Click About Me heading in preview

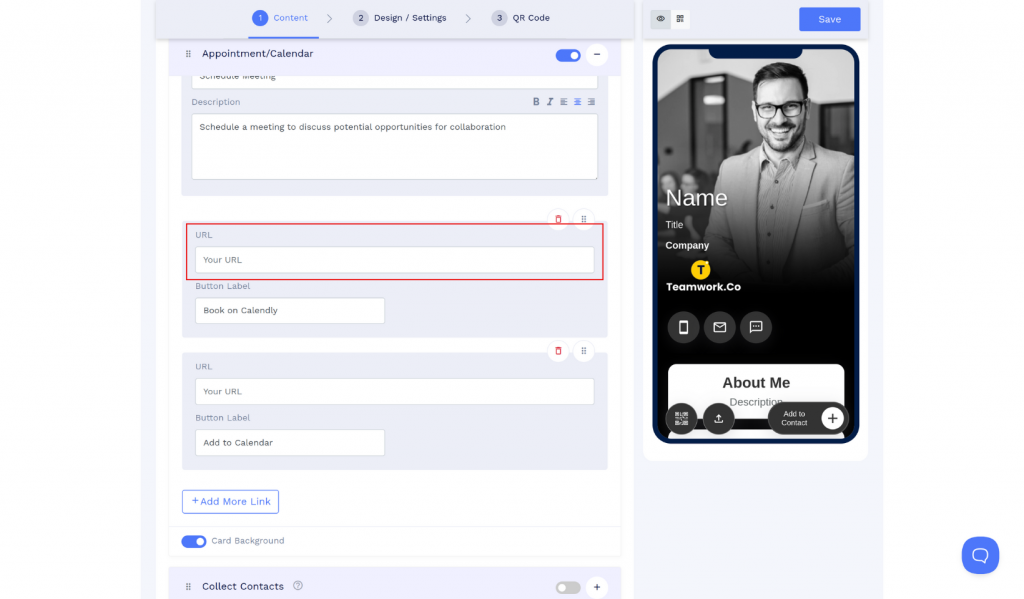point(756,383)
